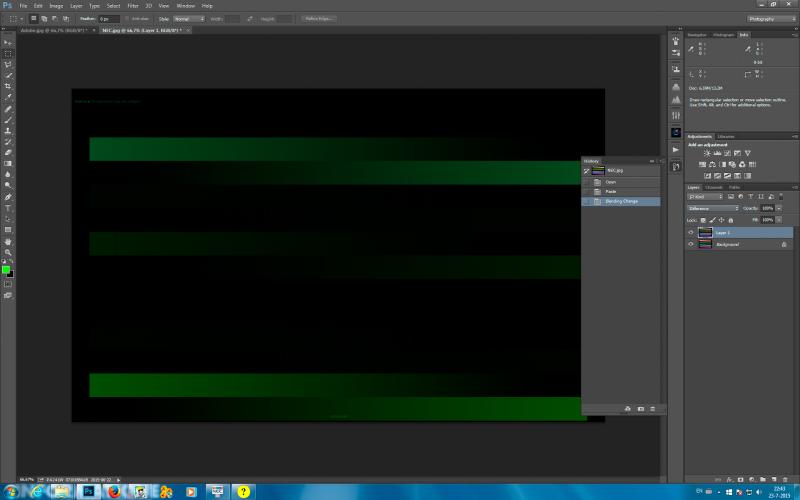Add a Levels adjustment

pos(717,153)
